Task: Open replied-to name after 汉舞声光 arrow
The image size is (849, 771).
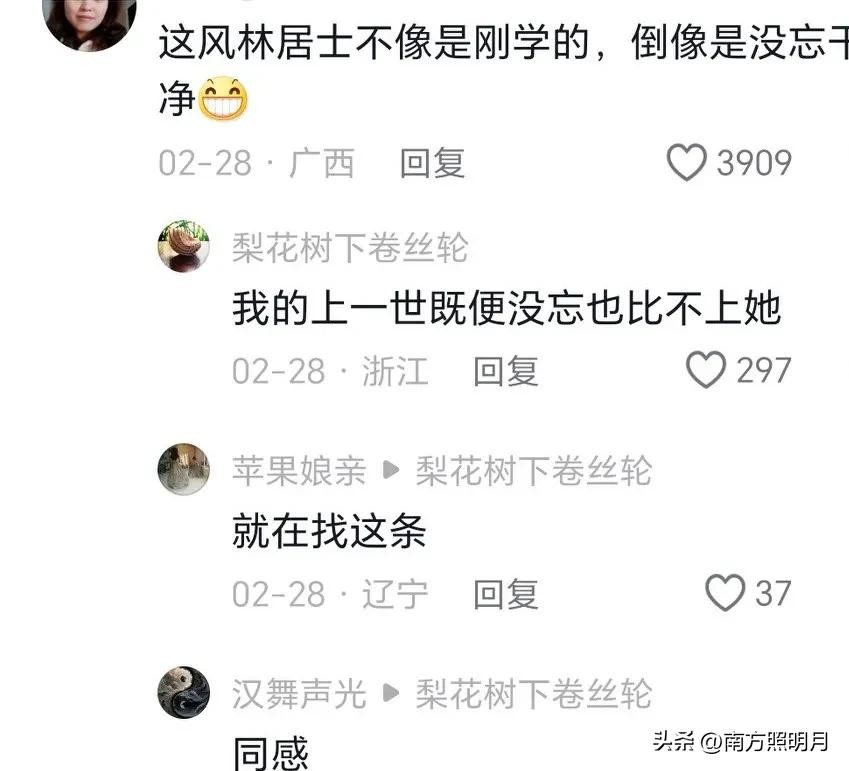Action: click(533, 694)
